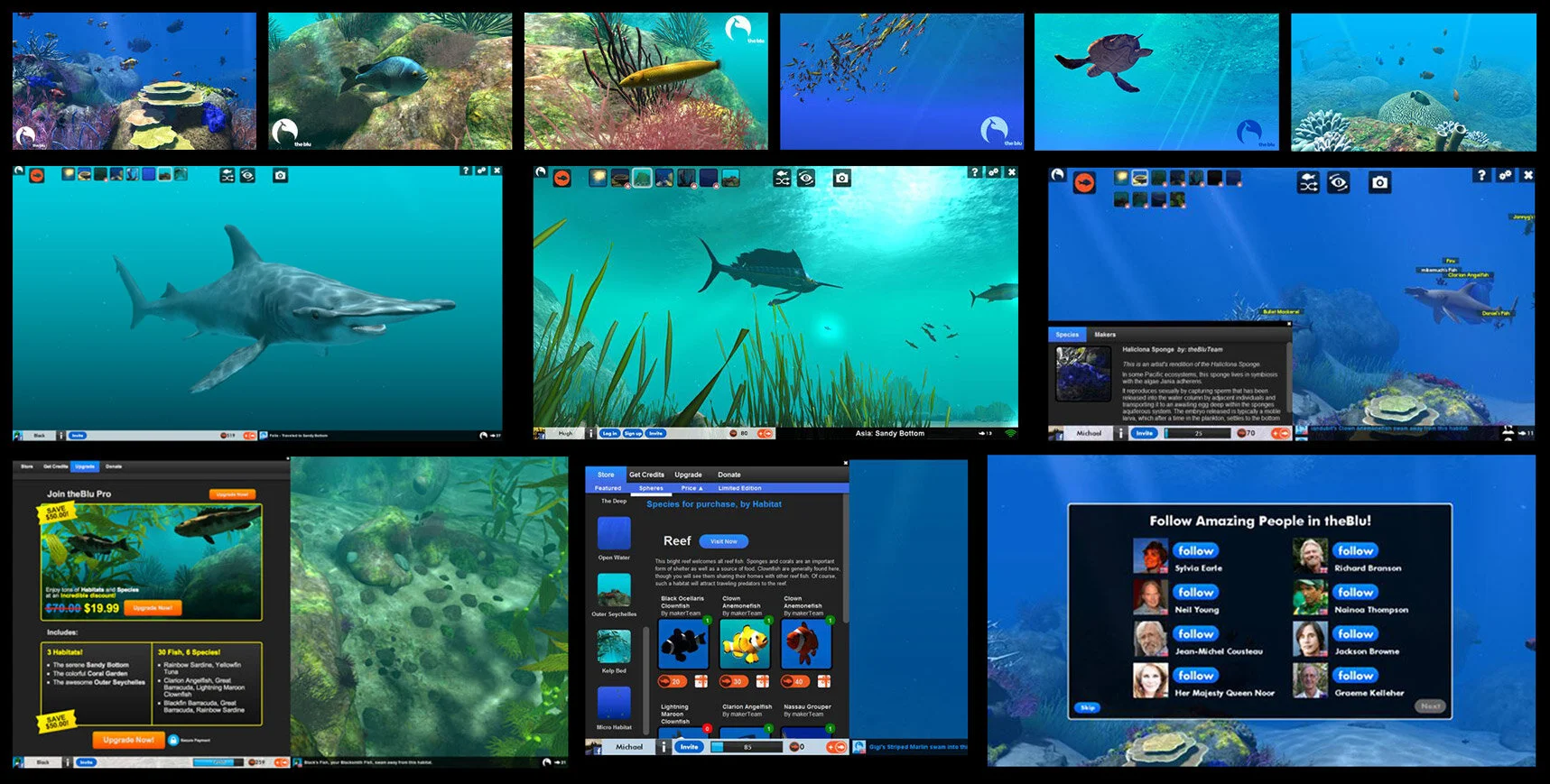Image resolution: width=1550 pixels, height=784 pixels.
Task: Click Log in button in the sailfish window
Action: (610, 433)
